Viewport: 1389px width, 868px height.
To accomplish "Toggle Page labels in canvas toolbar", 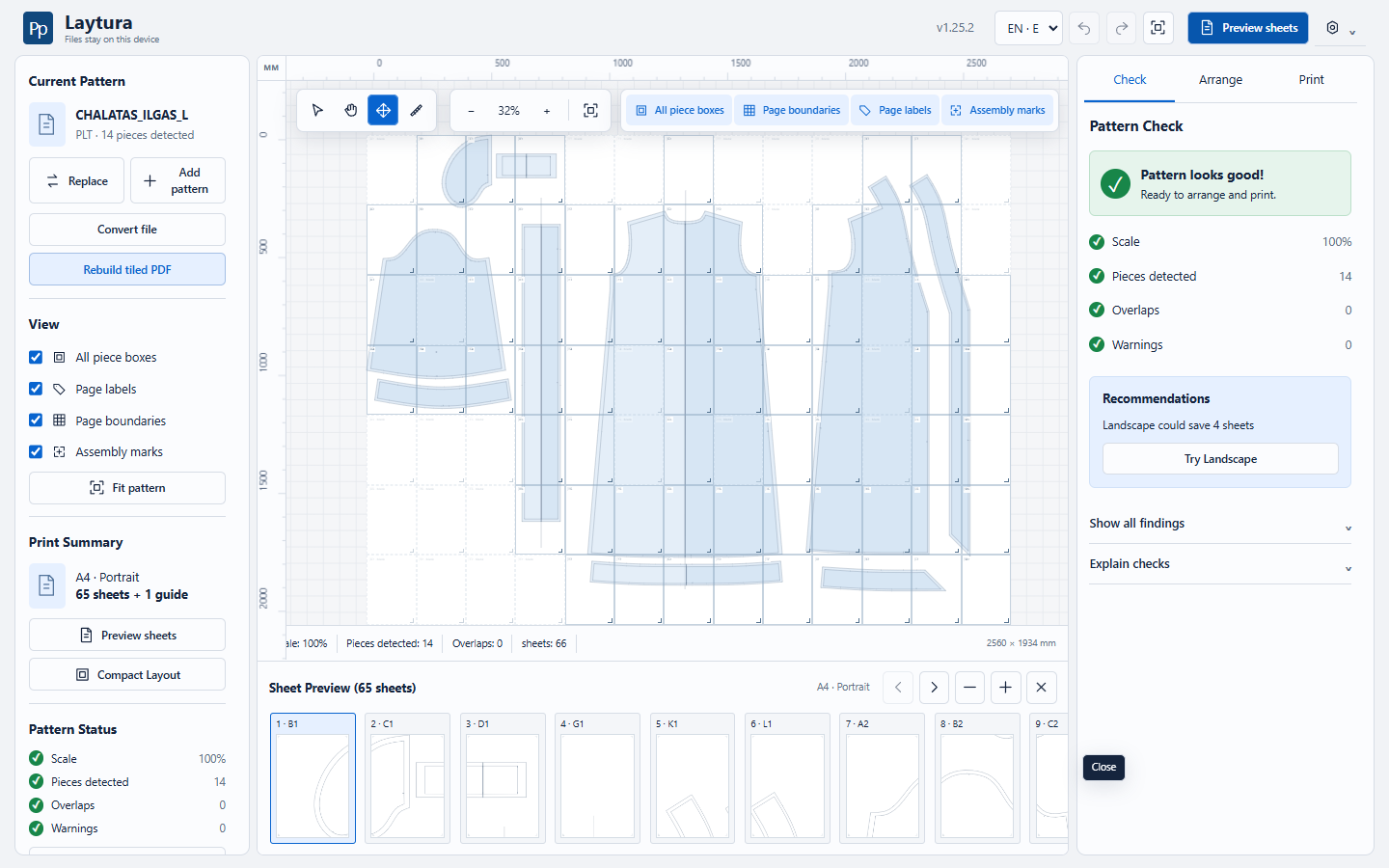I will coord(895,111).
